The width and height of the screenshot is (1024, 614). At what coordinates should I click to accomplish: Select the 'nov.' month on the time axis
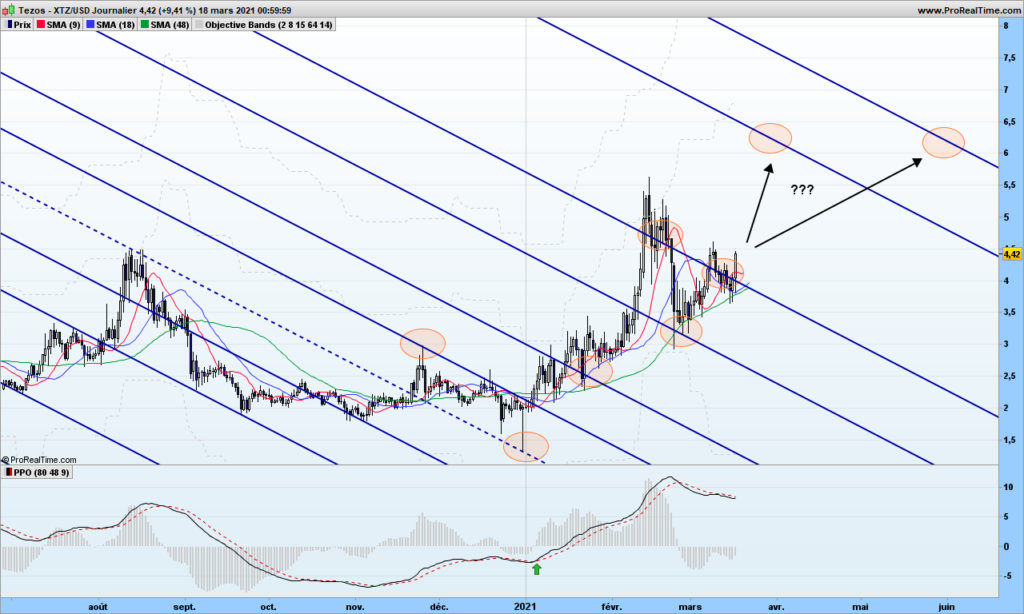(x=355, y=607)
